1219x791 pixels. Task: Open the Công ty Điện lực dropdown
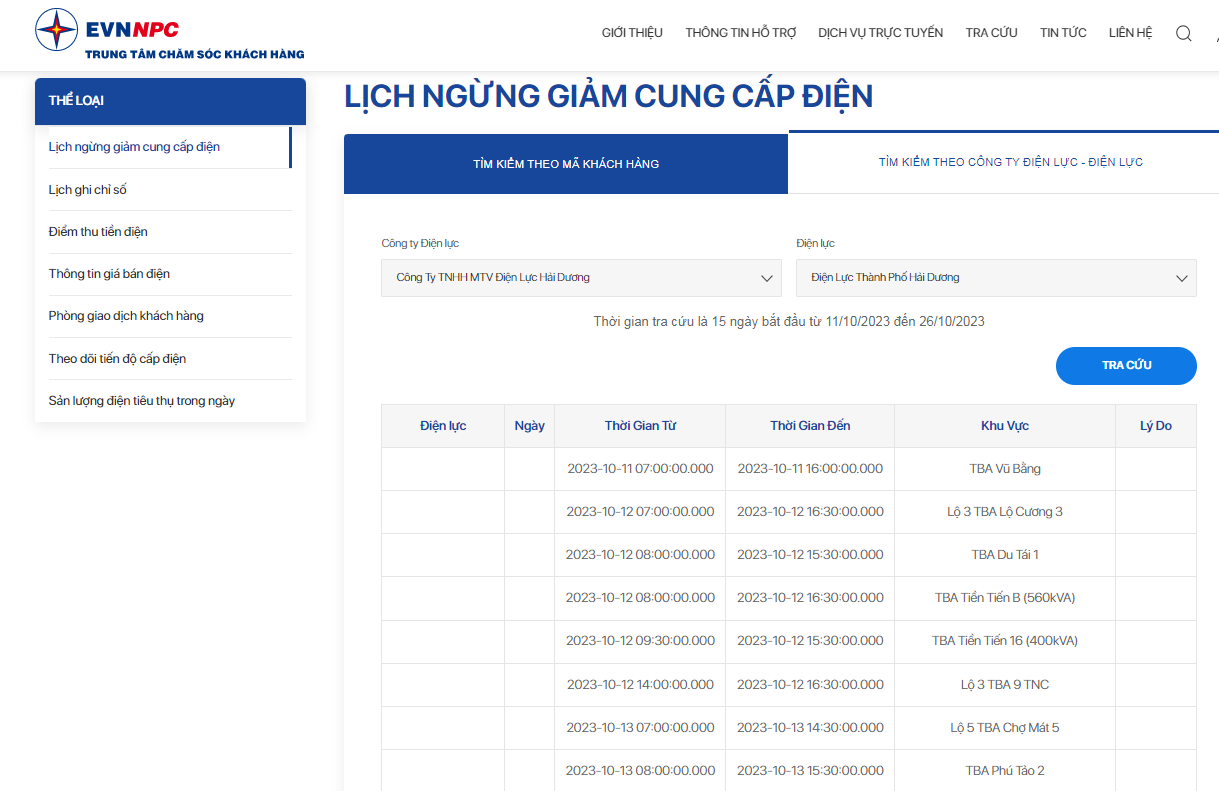click(x=581, y=278)
